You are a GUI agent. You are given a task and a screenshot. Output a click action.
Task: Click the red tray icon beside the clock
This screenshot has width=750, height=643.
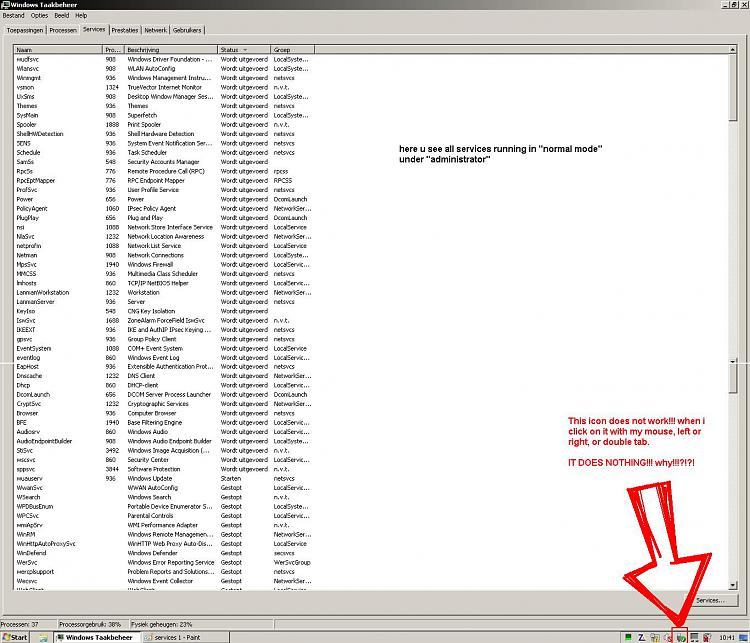(707, 637)
